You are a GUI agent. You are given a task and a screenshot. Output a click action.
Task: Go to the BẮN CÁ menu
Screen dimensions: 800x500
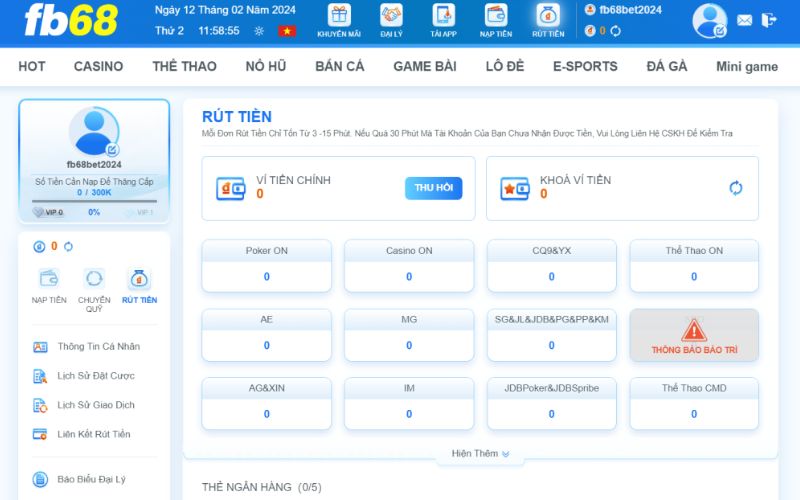tap(339, 66)
